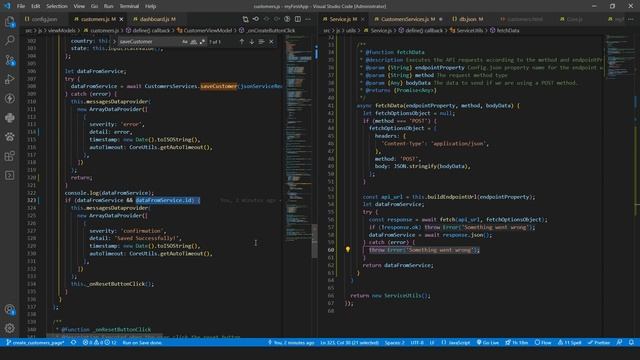Viewport: 640px width, 360px height.
Task: Click the open changes icon in left editor toolbar
Action: coord(256,19)
